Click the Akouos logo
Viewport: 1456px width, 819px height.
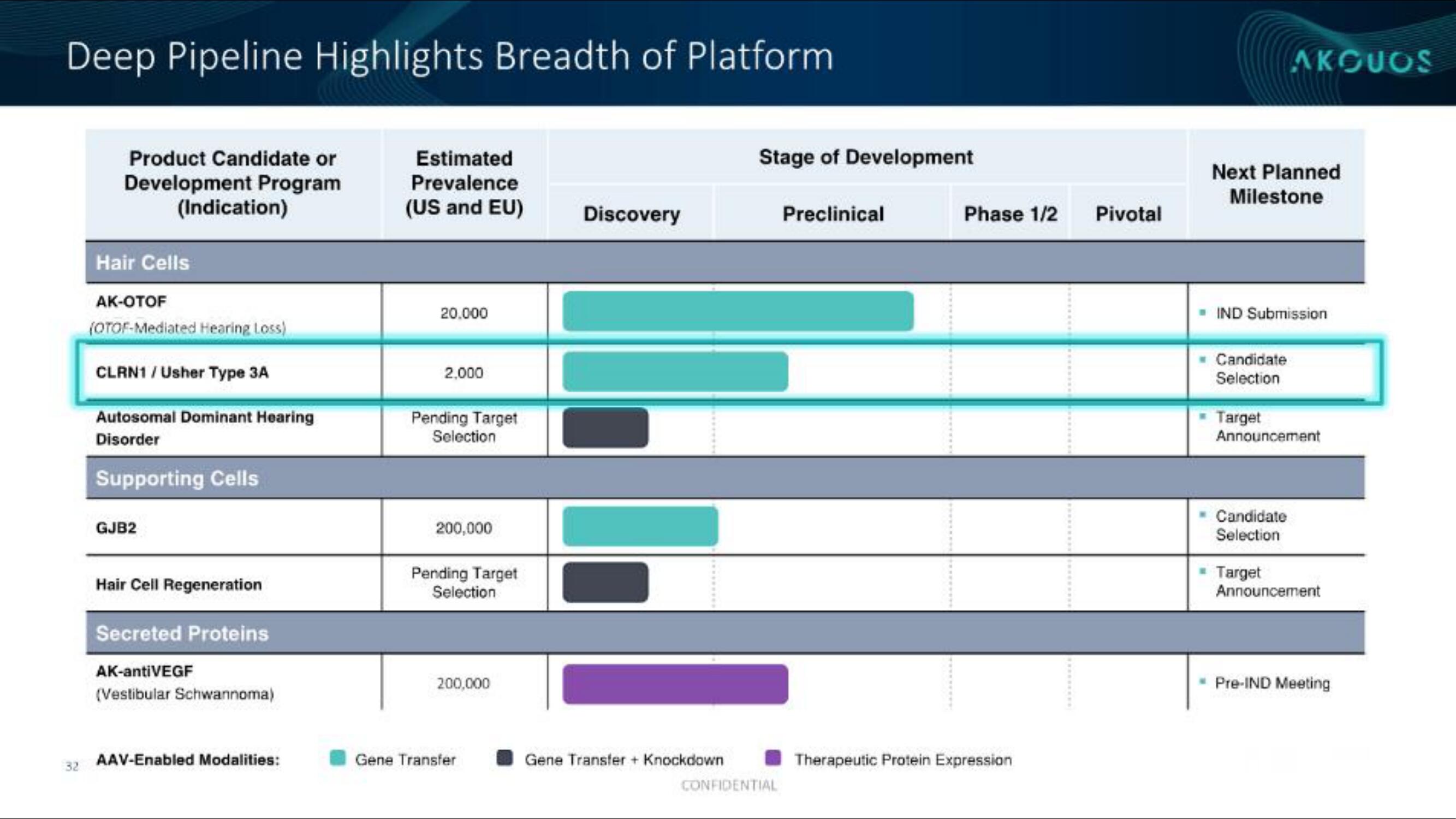pos(1360,61)
